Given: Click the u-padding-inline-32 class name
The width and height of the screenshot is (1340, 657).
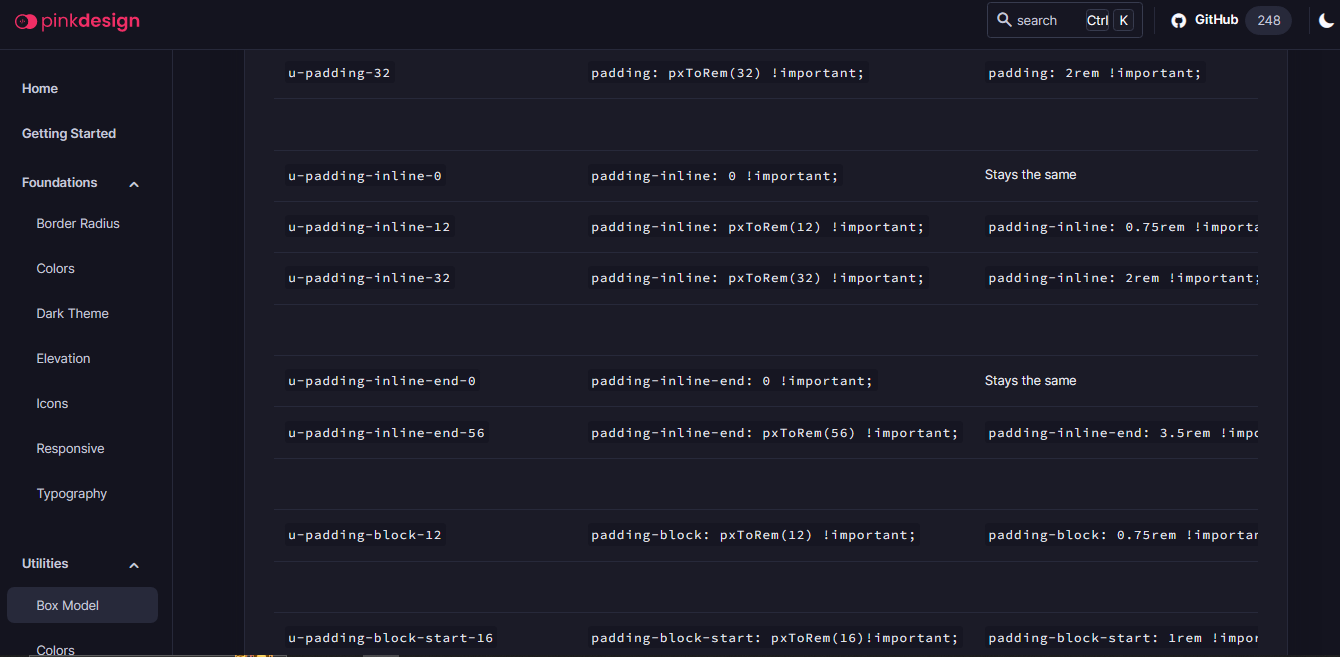Looking at the screenshot, I should (x=369, y=278).
